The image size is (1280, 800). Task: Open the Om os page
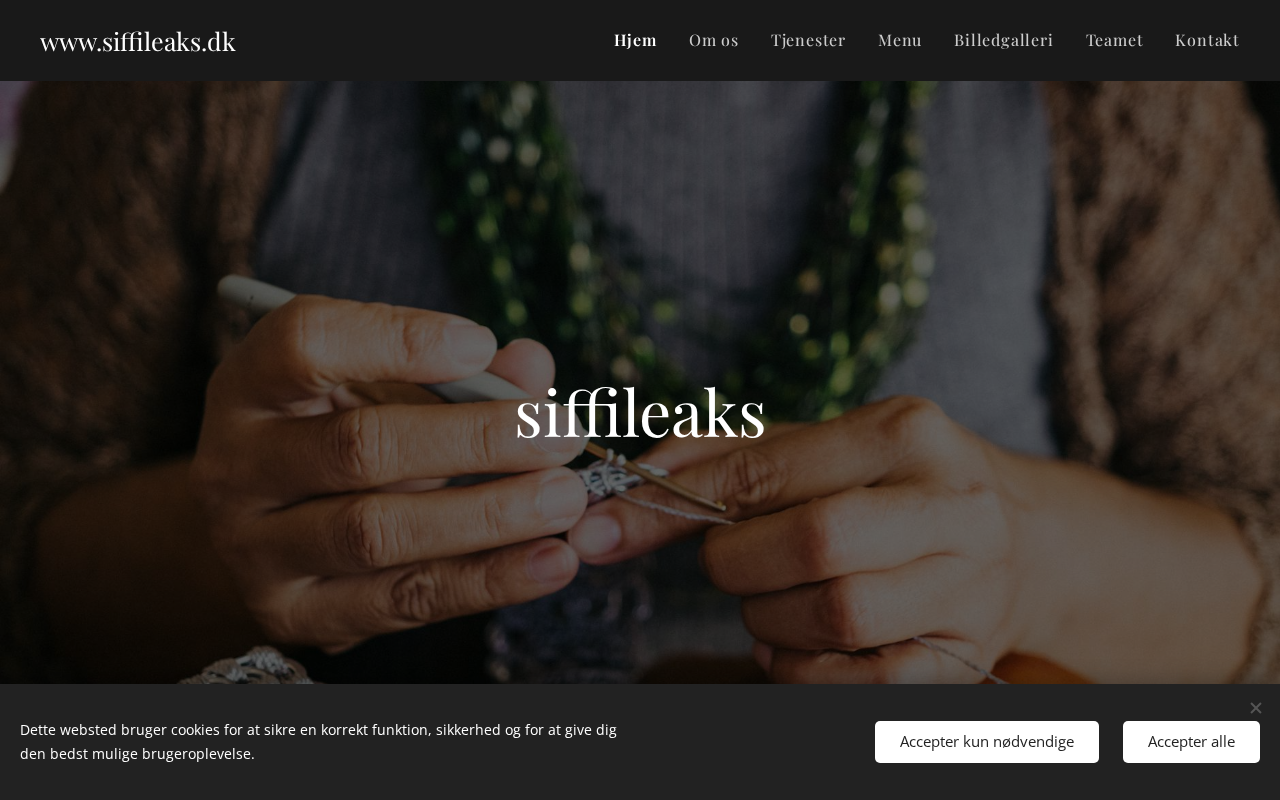[714, 40]
